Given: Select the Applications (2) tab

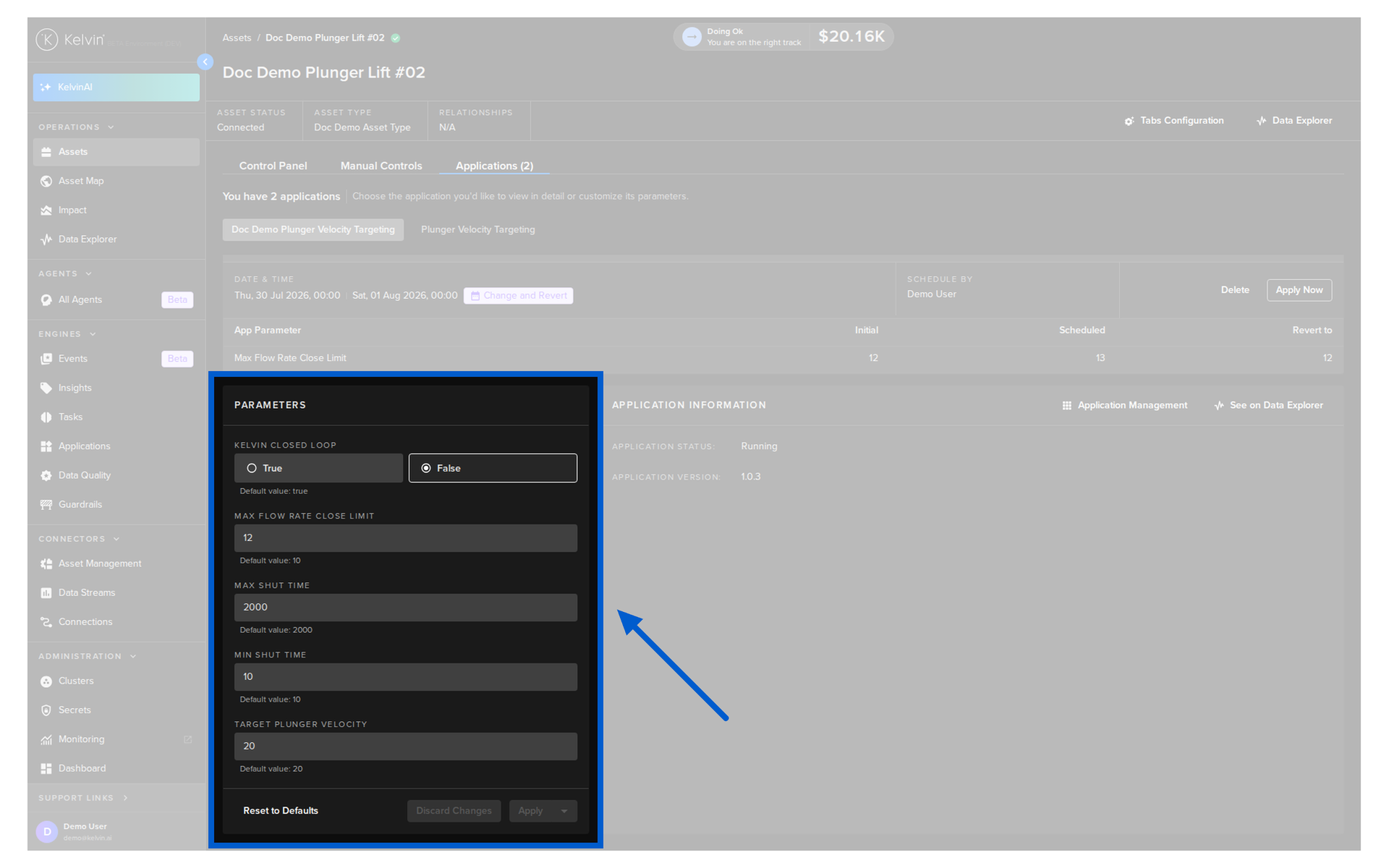Looking at the screenshot, I should click(x=494, y=166).
